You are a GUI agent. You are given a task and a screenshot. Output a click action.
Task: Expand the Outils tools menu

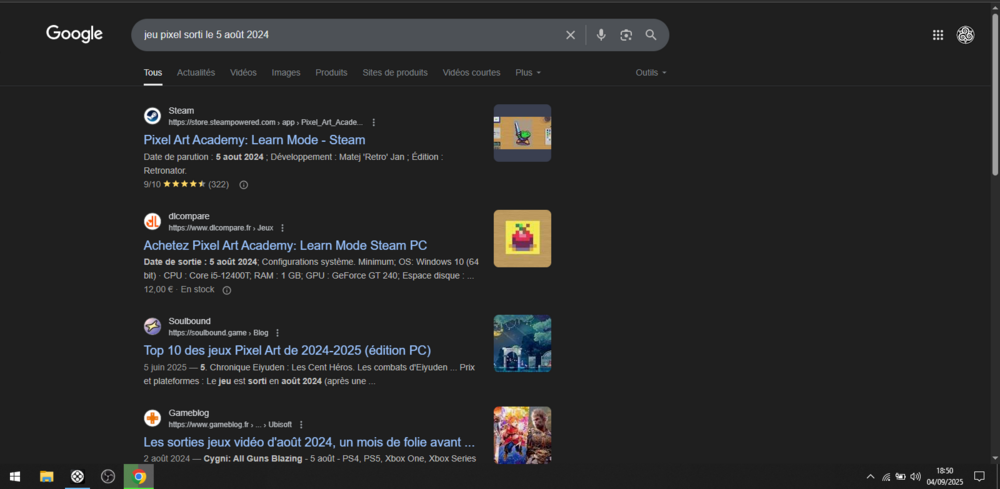pos(650,73)
